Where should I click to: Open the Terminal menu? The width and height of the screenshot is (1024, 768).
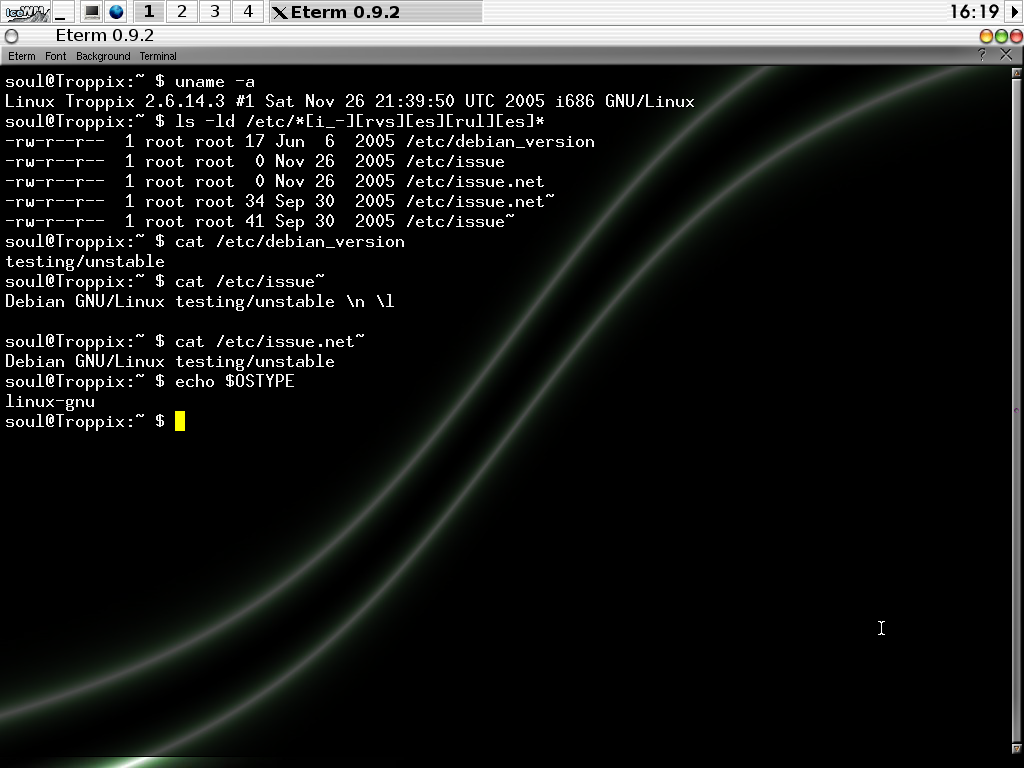158,56
